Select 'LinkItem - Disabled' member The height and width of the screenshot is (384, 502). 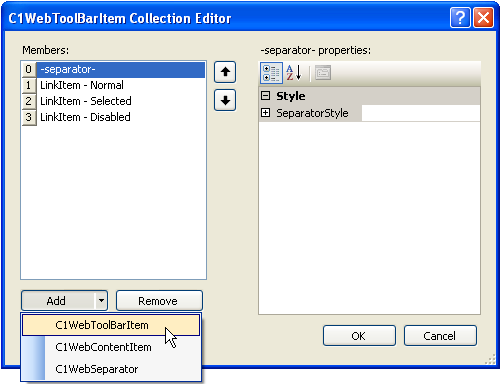click(121, 117)
